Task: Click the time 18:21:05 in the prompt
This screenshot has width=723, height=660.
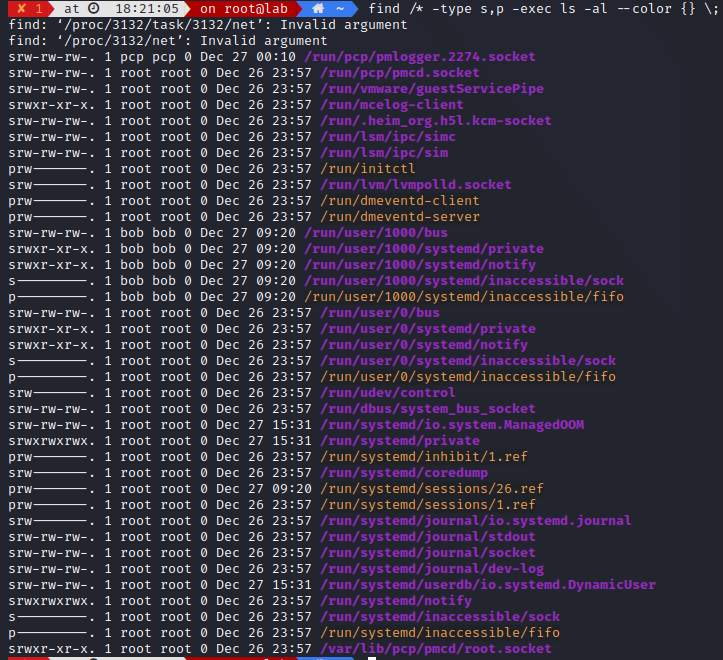Action: tap(147, 8)
